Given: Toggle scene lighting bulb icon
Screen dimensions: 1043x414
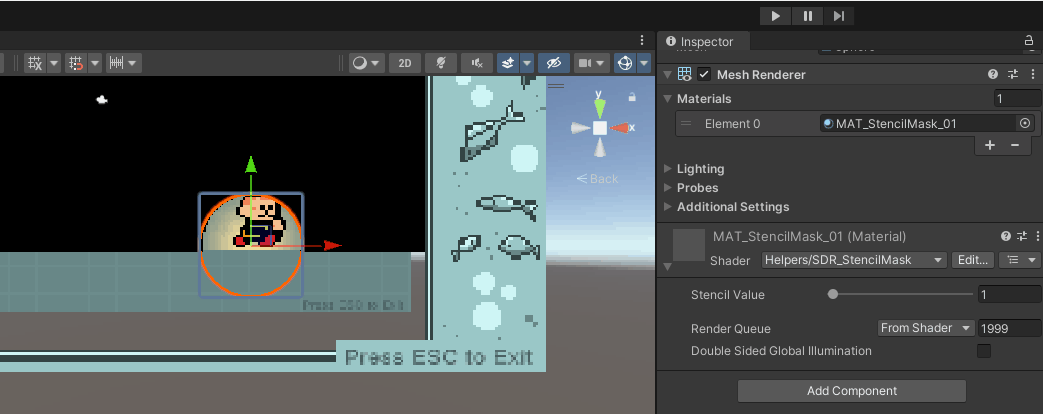Looking at the screenshot, I should [440, 63].
